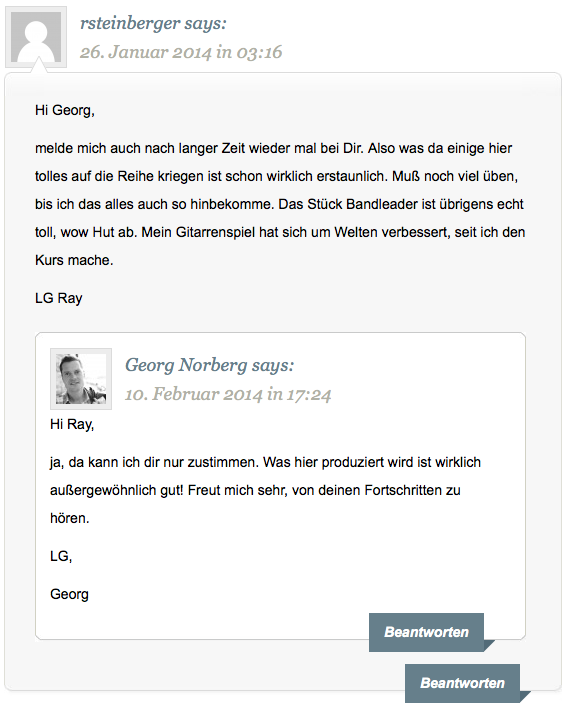Click the 'hören.' line in Georg's reply
Image resolution: width=581 pixels, height=711 pixels.
tap(69, 518)
